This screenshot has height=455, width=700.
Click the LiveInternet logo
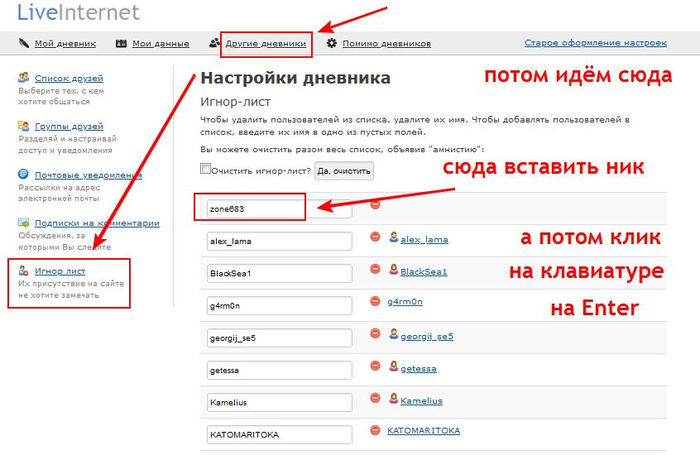(78, 12)
